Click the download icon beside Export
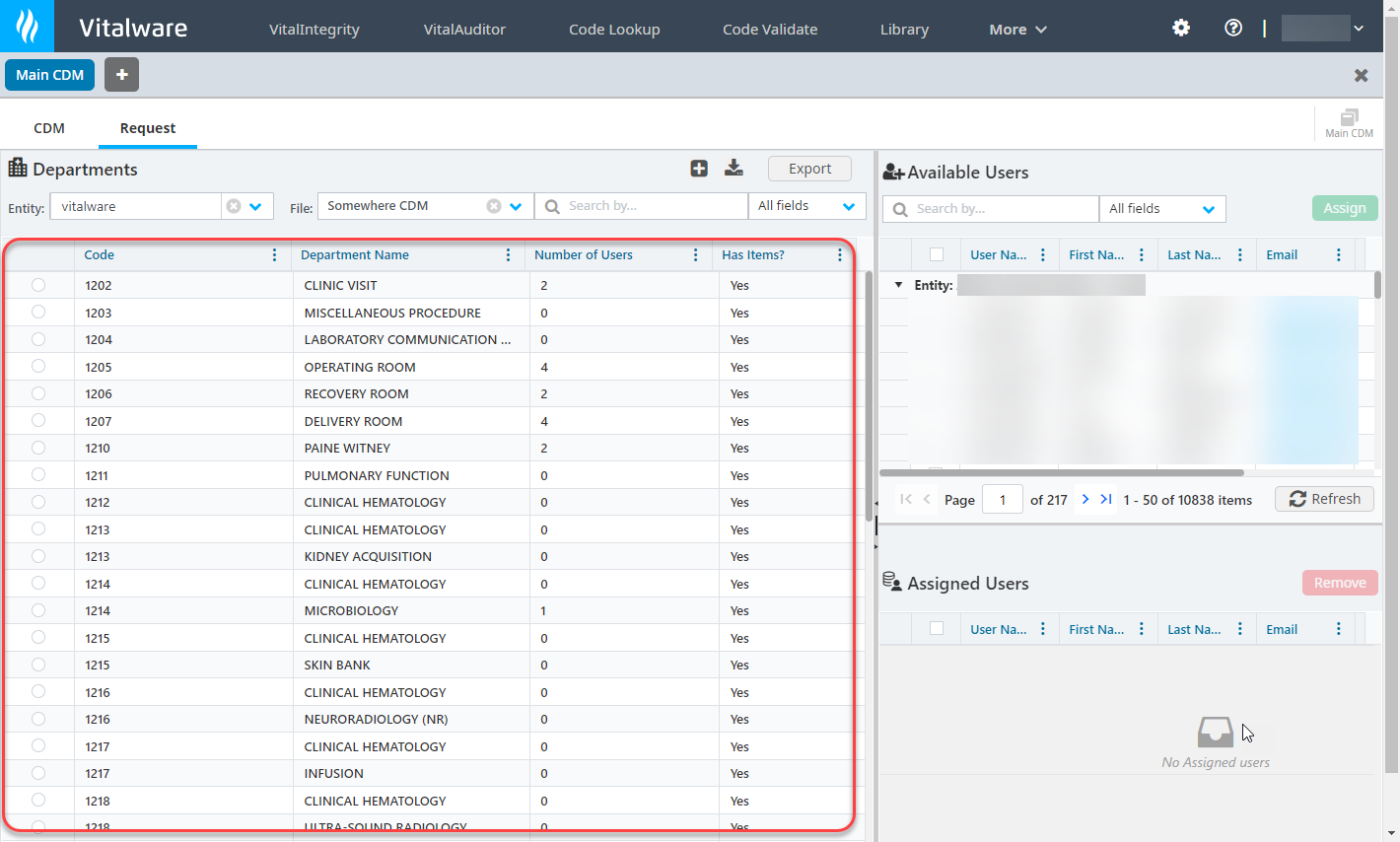The height and width of the screenshot is (842, 1400). pos(734,169)
